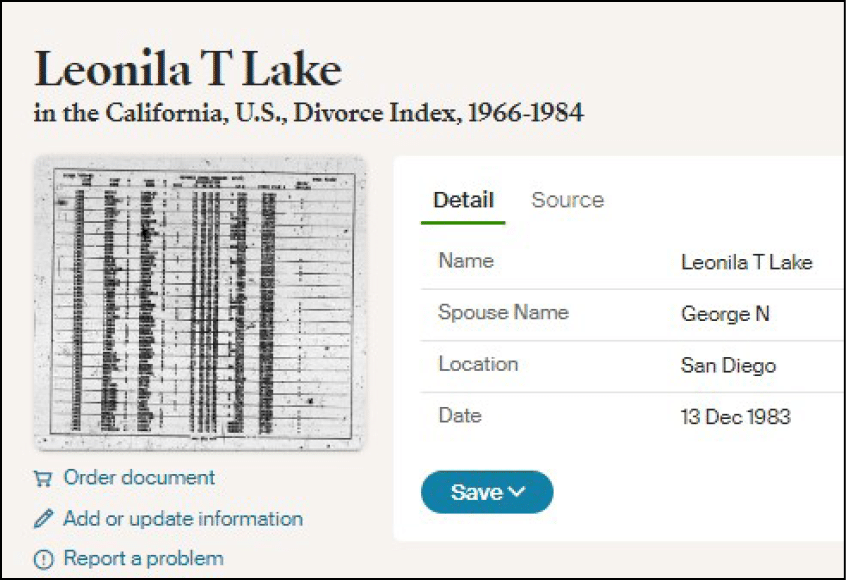
Task: Switch to the Detail tab
Action: 463,200
